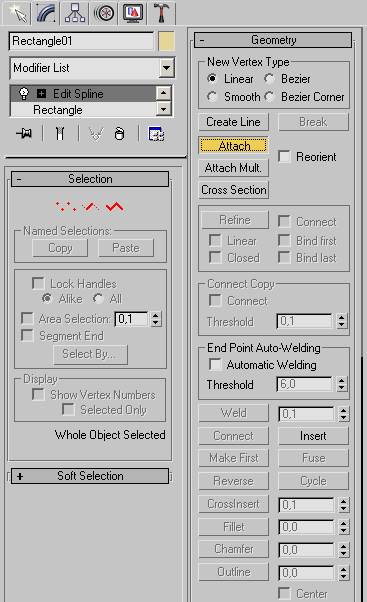Click the Pin Stack icon
367x602 pixels.
(24, 134)
